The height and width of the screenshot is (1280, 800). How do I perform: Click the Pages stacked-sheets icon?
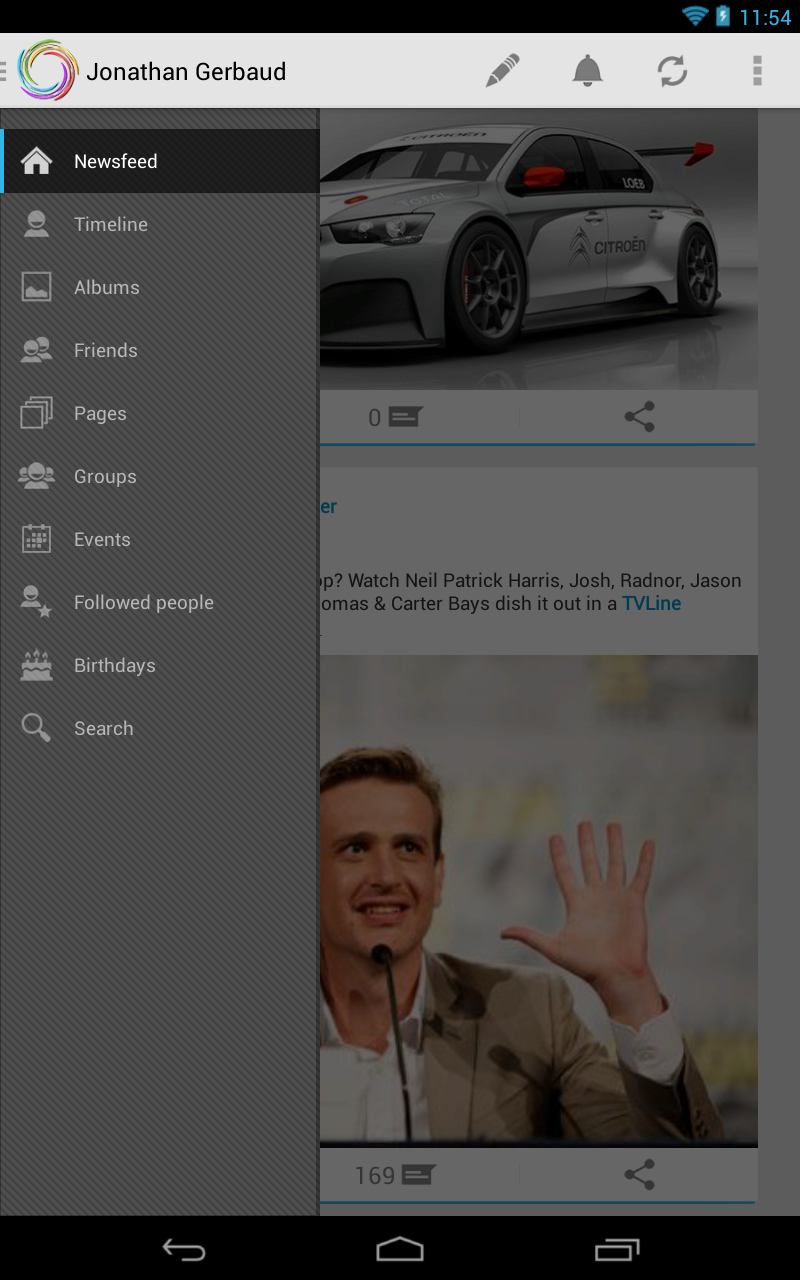pos(37,413)
